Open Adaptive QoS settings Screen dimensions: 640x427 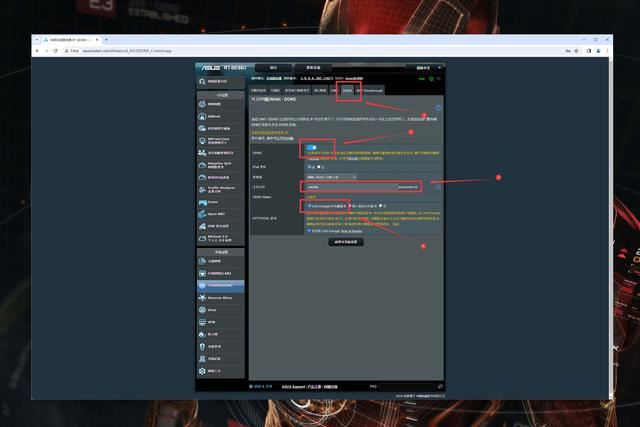coord(219,163)
